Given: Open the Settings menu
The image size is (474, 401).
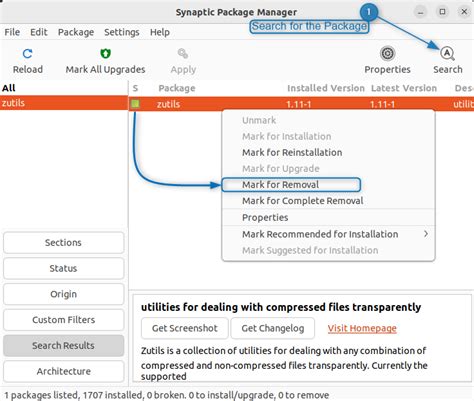Looking at the screenshot, I should (122, 32).
